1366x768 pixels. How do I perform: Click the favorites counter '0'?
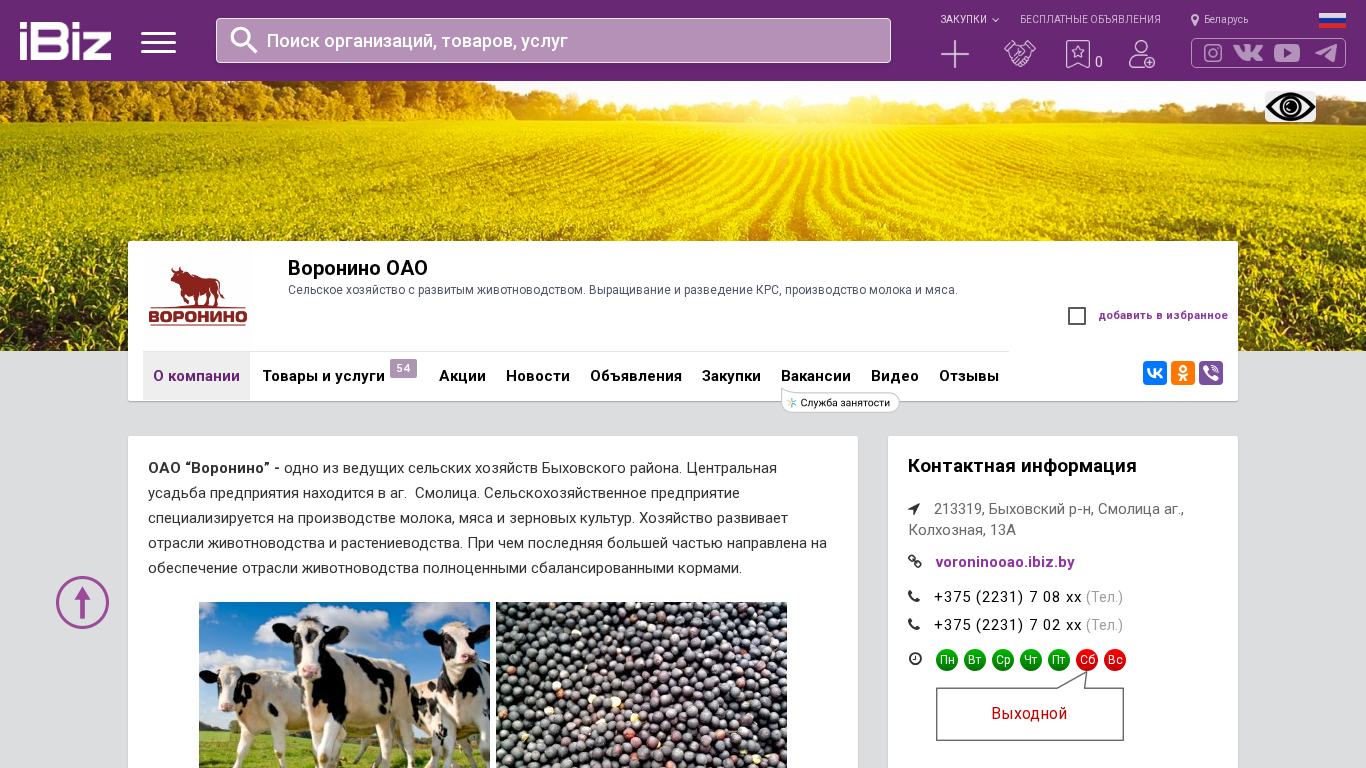[1099, 62]
